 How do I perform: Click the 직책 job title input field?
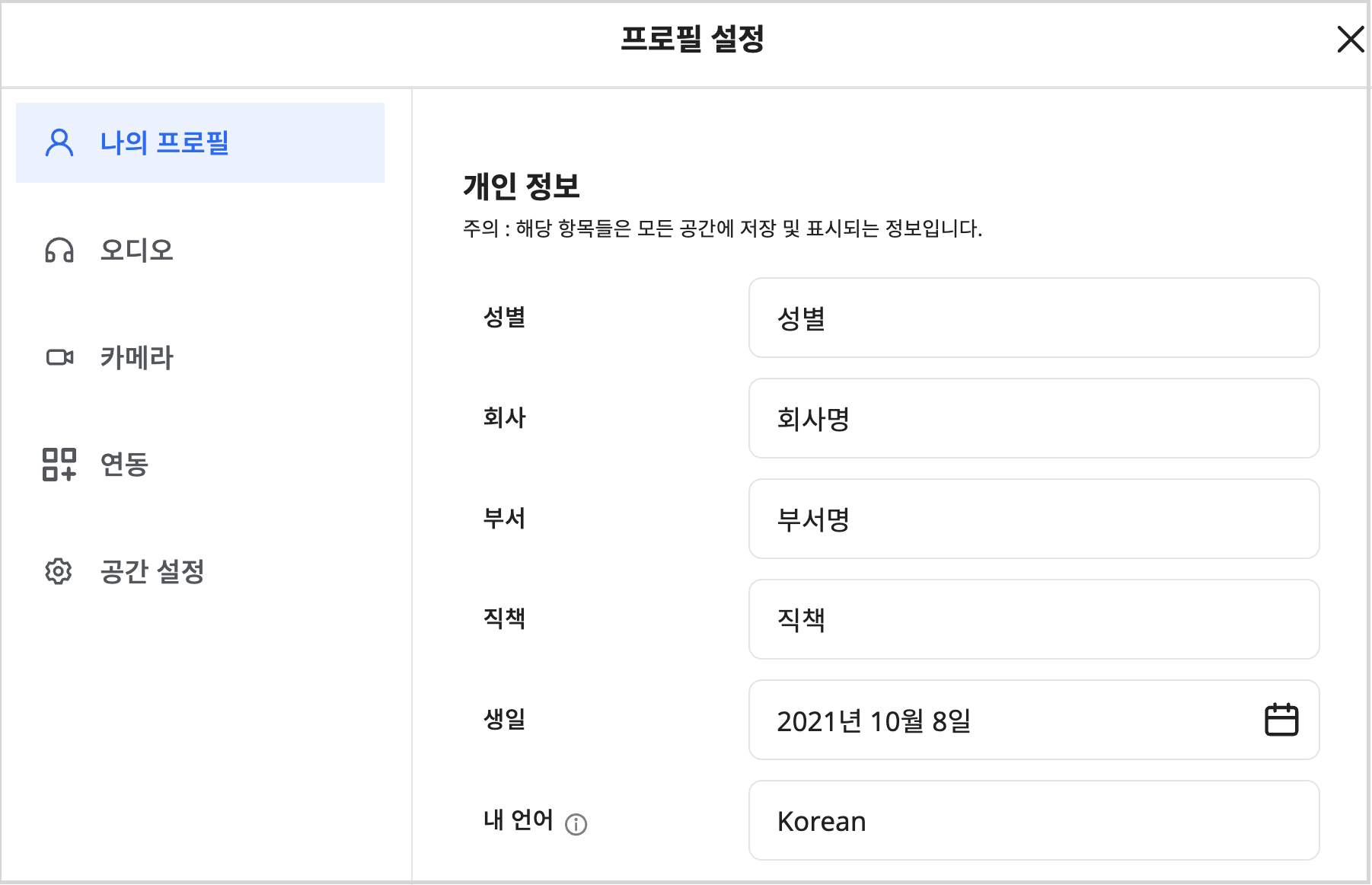point(1033,619)
